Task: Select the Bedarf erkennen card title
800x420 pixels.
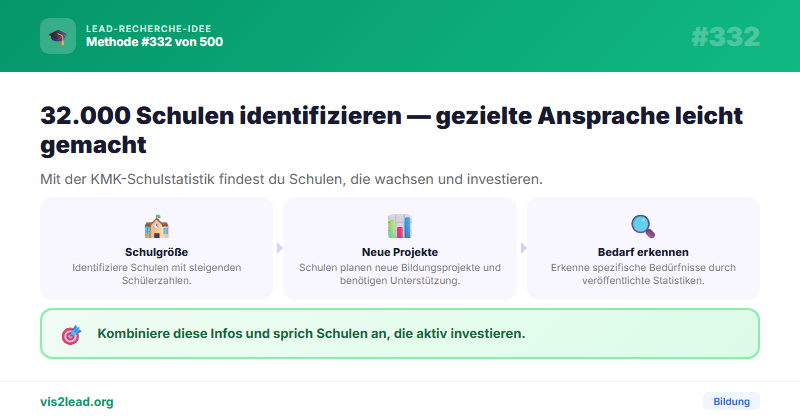Action: click(x=643, y=252)
